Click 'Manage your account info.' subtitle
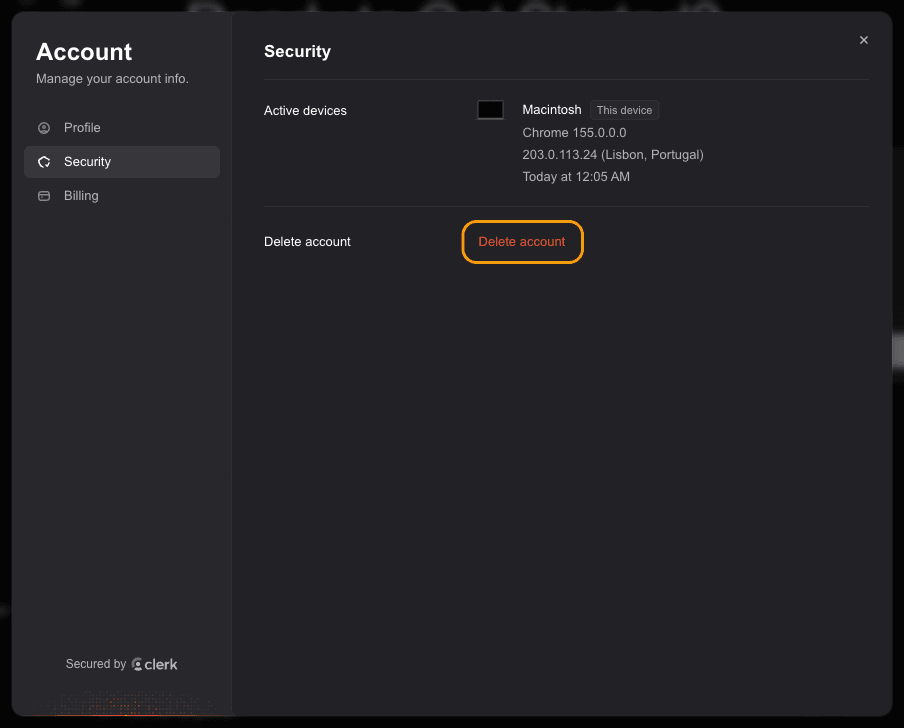This screenshot has height=728, width=904. (112, 78)
